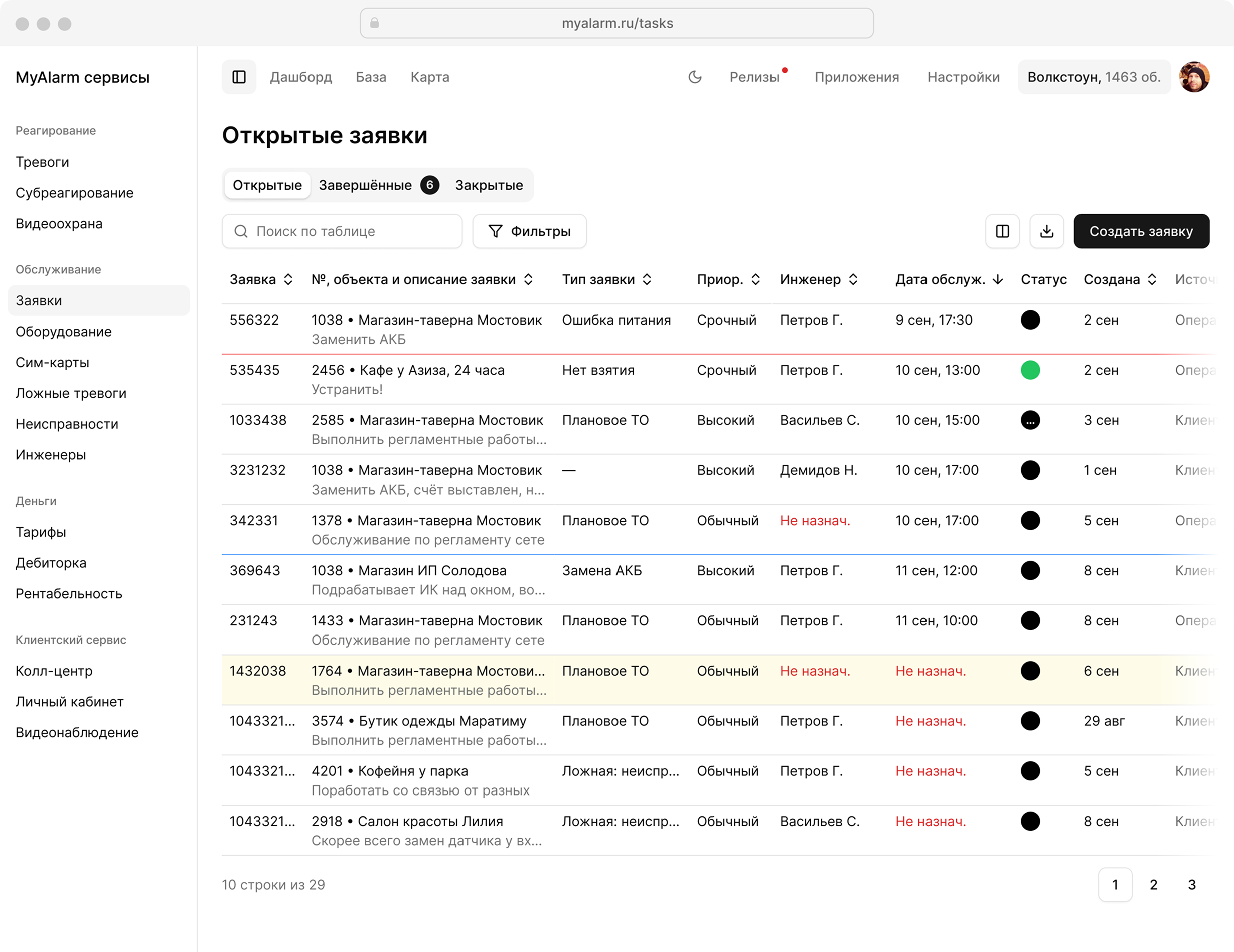
Task: Open Релизы with notification dot
Action: point(756,77)
